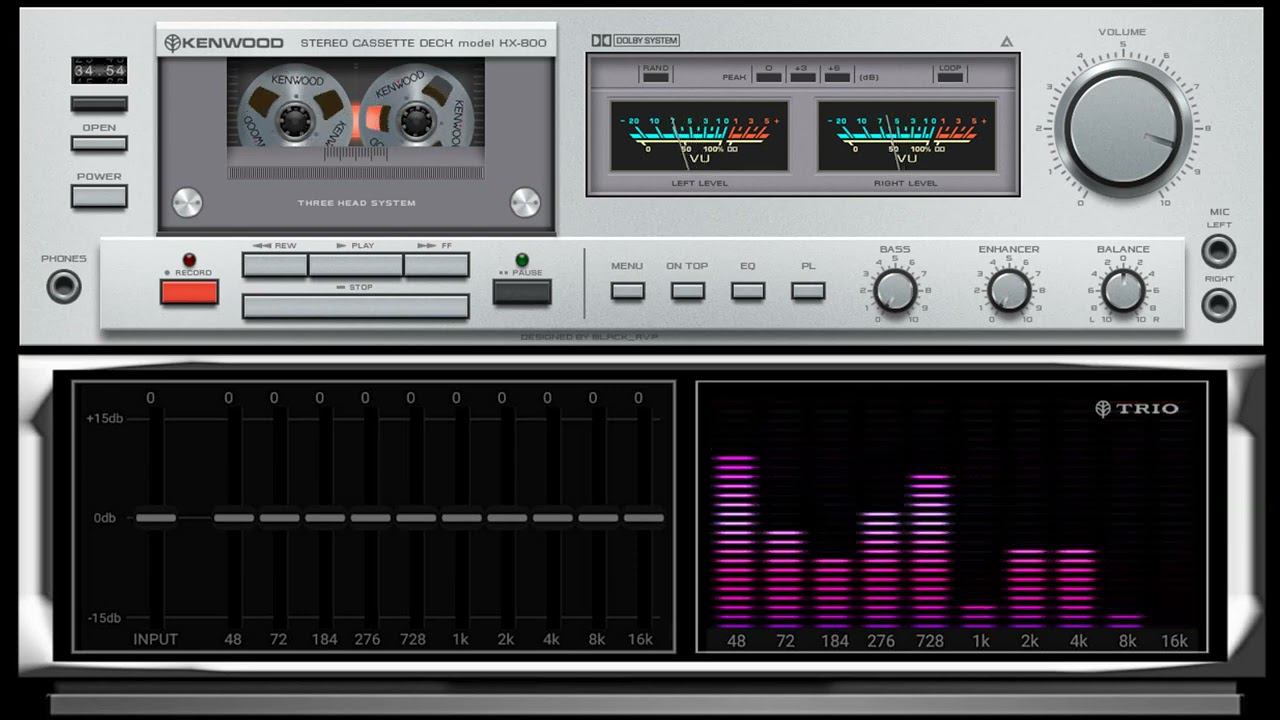Toggle the ON TOP button
The width and height of the screenshot is (1280, 720).
(x=688, y=291)
